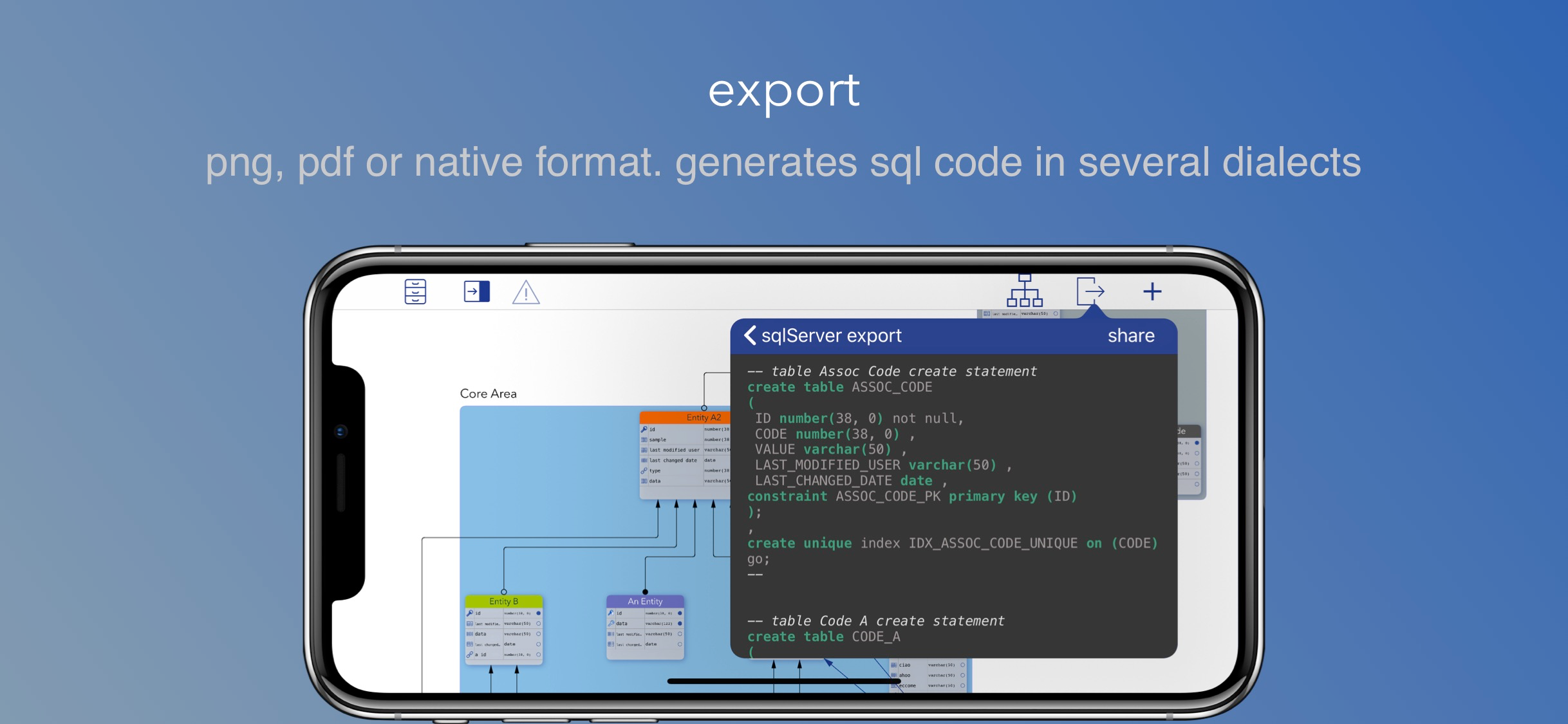Viewport: 1568px width, 724px height.
Task: Click the diagram hierarchy layout icon
Action: 1024,292
